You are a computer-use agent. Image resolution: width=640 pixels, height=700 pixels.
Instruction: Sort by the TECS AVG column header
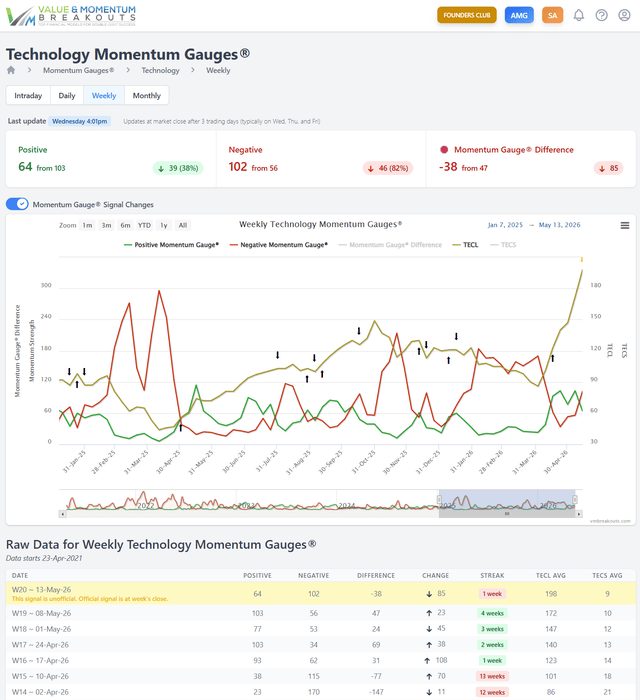607,575
